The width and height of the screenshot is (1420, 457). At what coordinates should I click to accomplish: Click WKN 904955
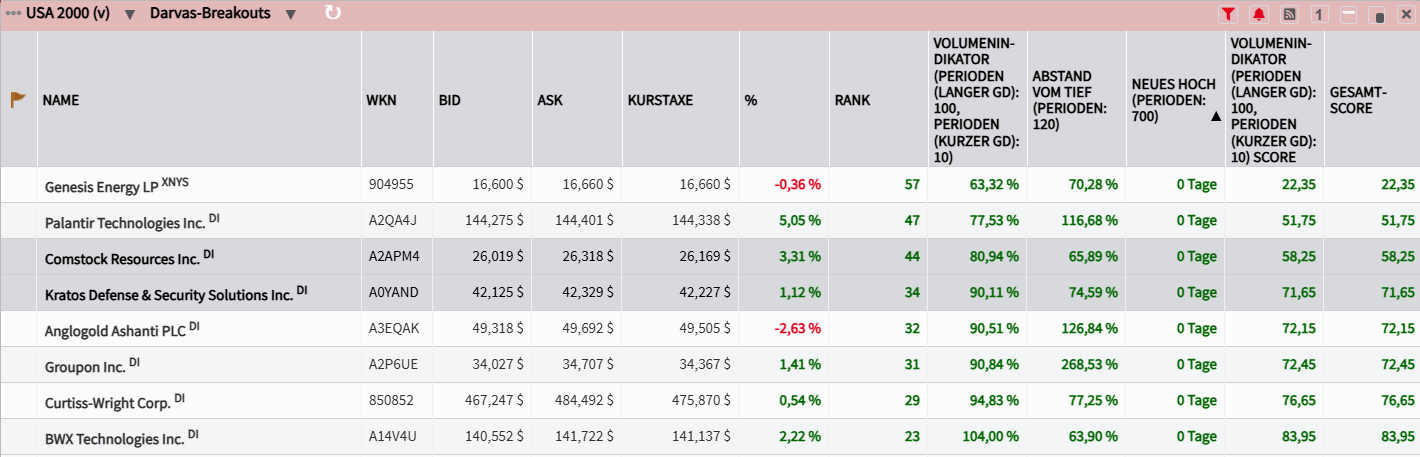point(390,185)
